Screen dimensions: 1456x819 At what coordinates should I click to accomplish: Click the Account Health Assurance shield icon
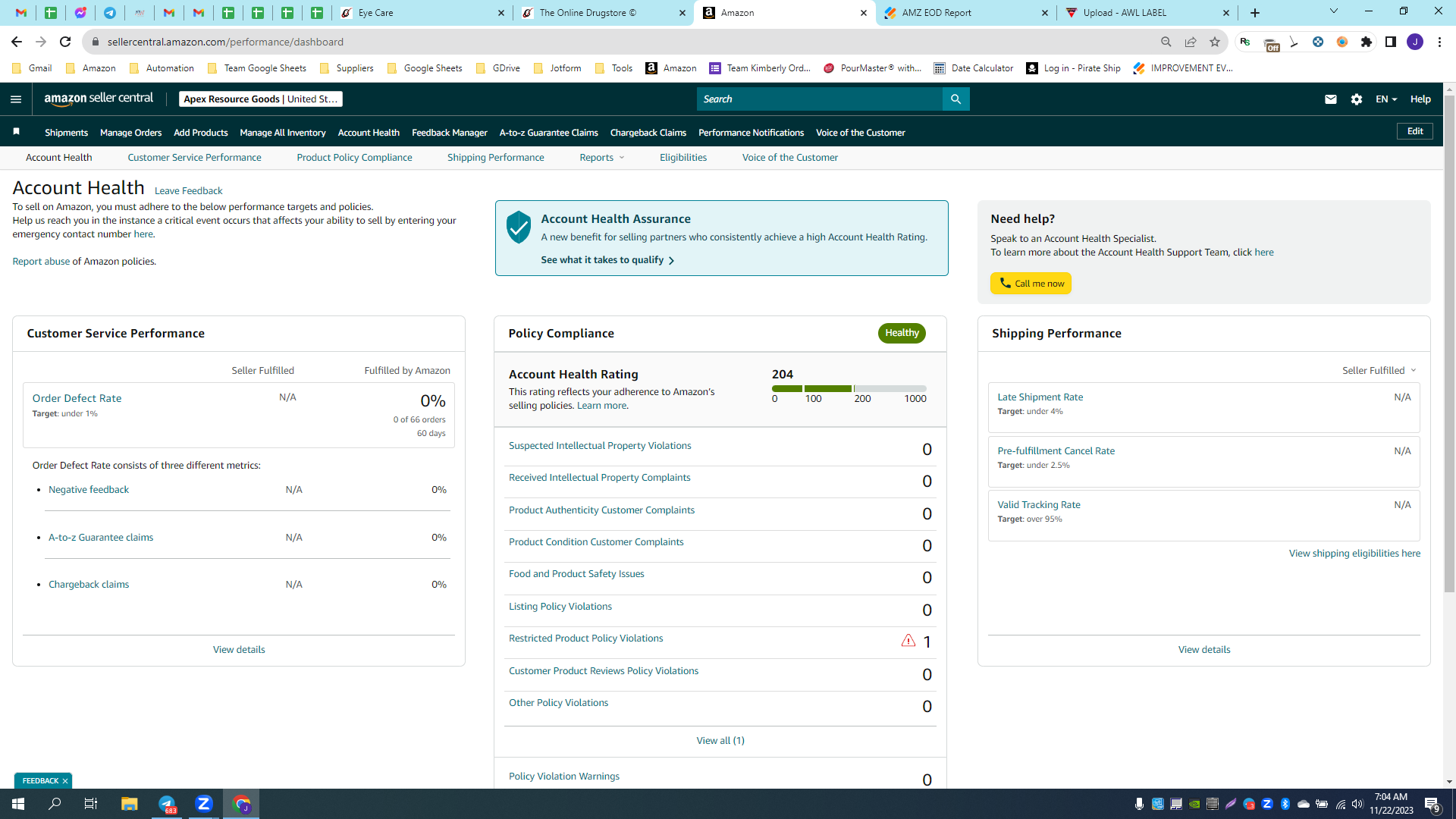(x=519, y=227)
